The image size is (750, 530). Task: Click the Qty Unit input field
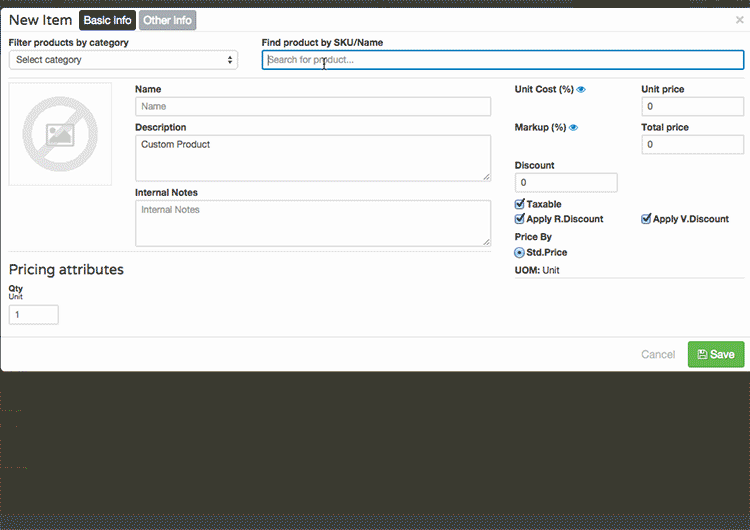pos(34,315)
